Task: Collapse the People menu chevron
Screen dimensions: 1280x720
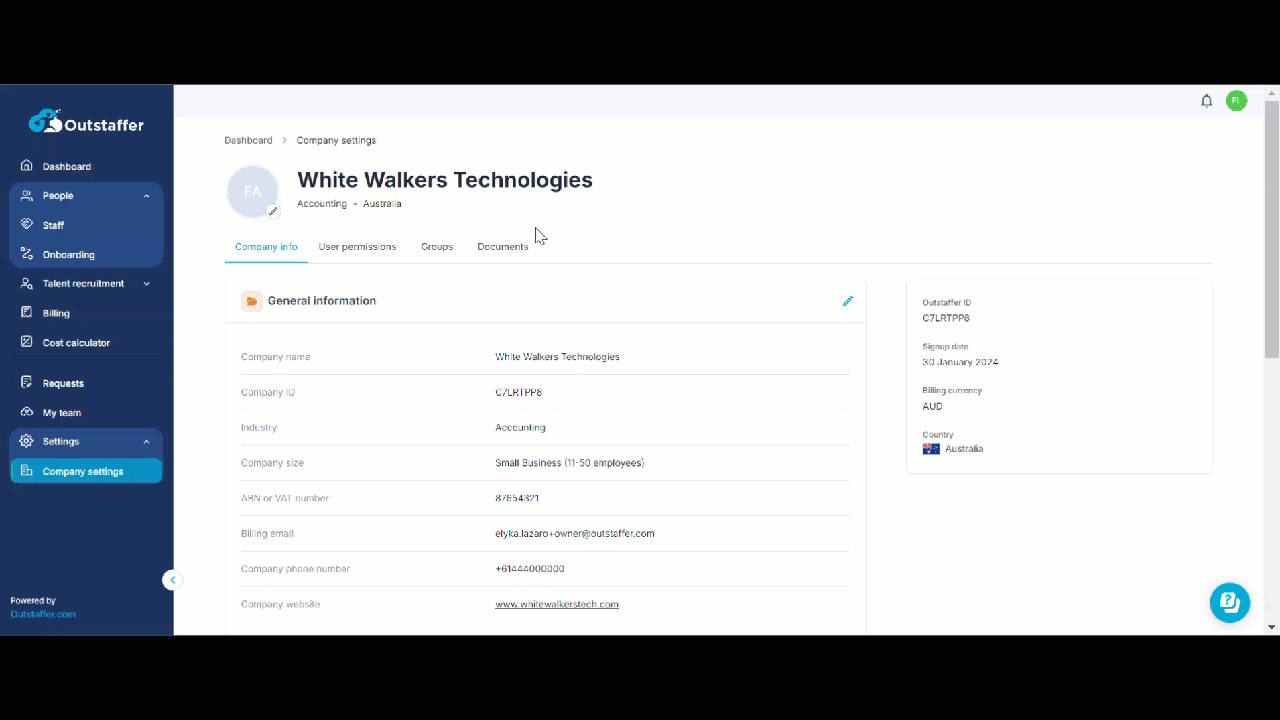Action: [147, 196]
